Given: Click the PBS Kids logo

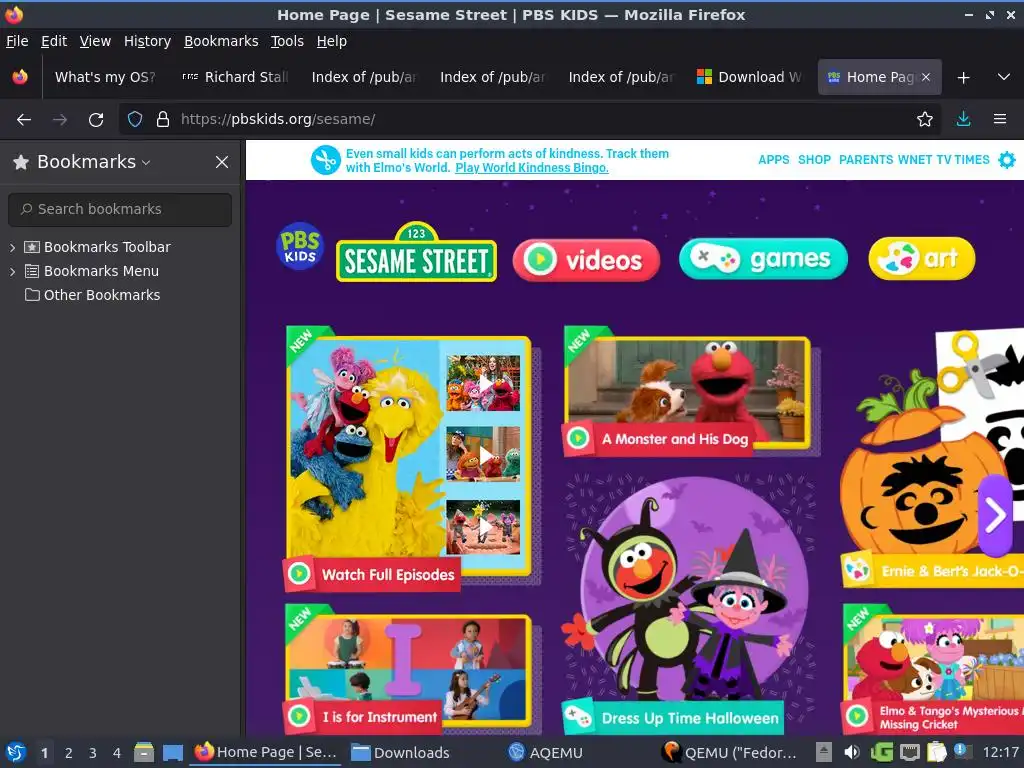Looking at the screenshot, I should (x=300, y=246).
